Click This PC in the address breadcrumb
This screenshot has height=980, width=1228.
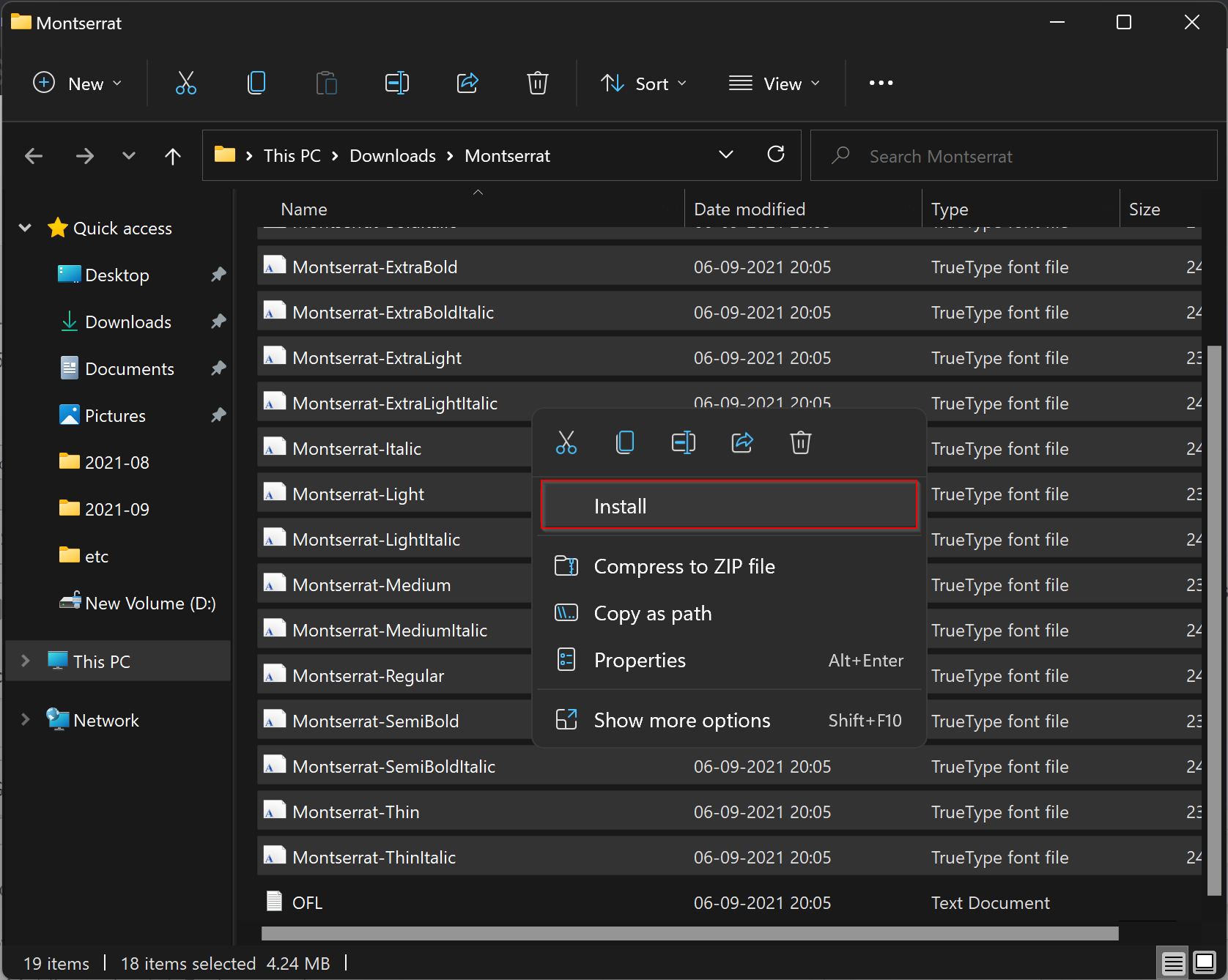(x=292, y=156)
